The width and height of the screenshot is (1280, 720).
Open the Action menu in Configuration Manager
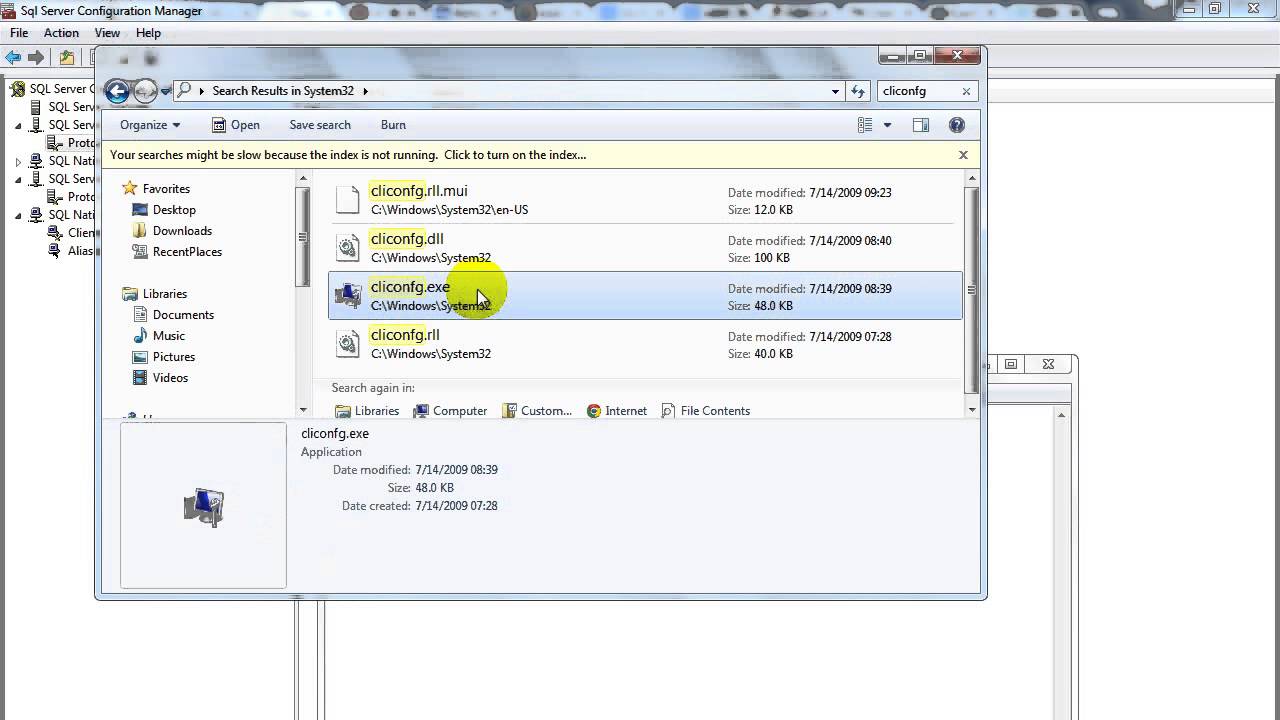61,33
